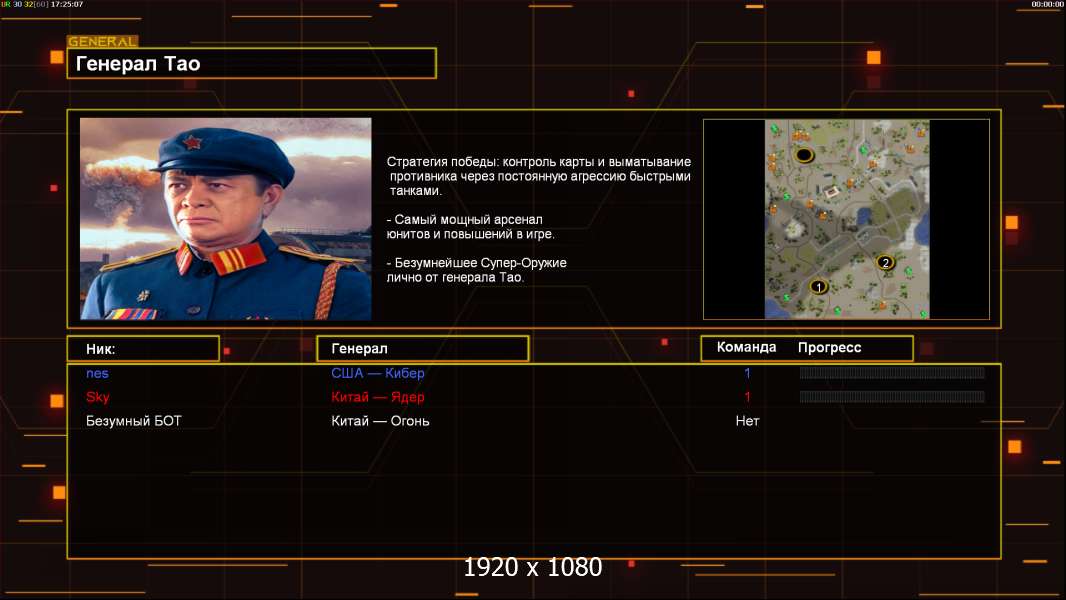Screen dimensions: 1066x600
Task: Click the Китай — Ядер faction text
Action: [378, 397]
